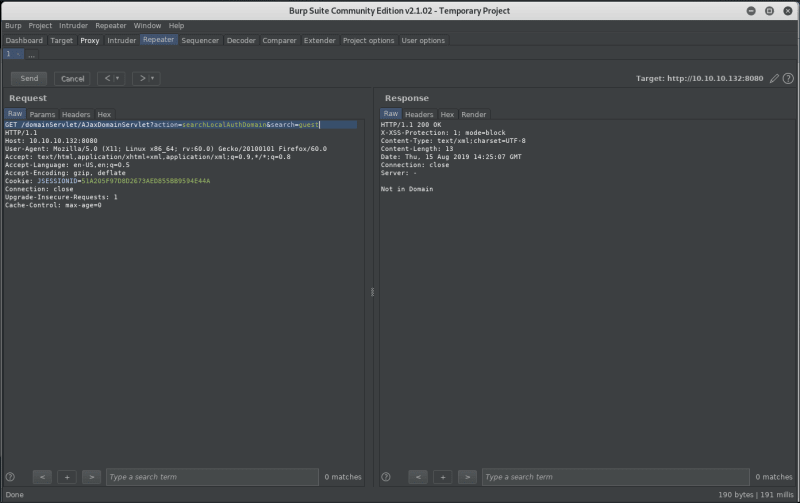Open Repeater help question mark icon
The image size is (800, 503).
(788, 78)
